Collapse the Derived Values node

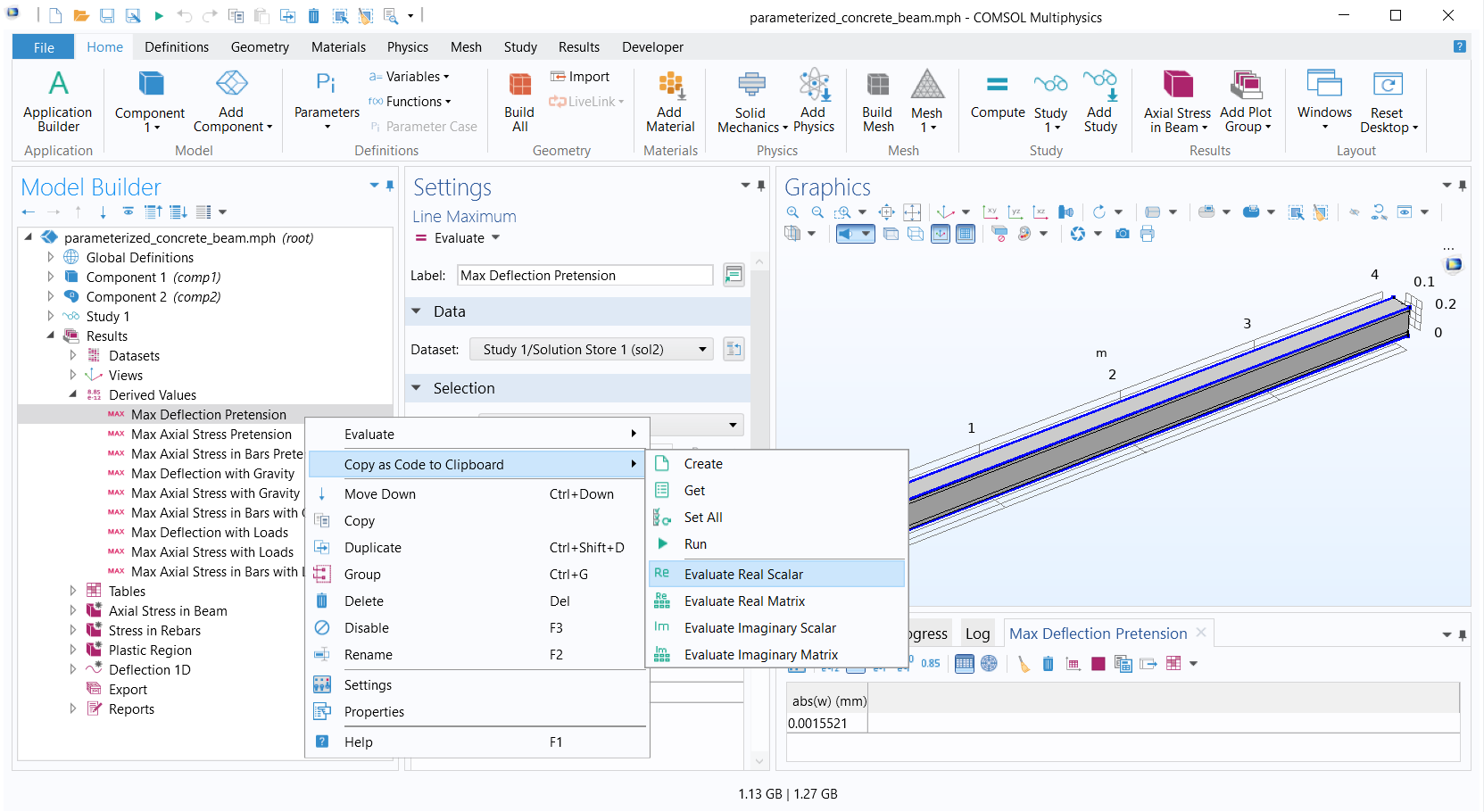73,394
